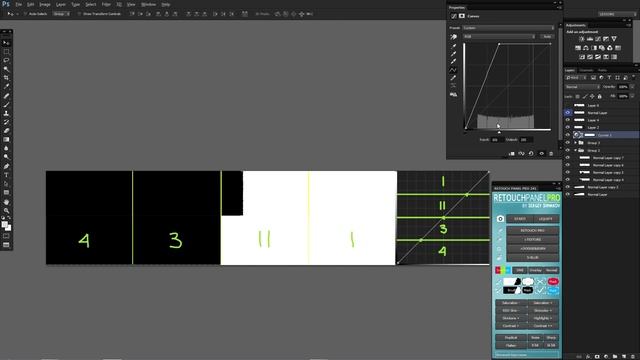The height and width of the screenshot is (360, 640).
Task: Select the Magic Wand tool
Action: click(x=6, y=69)
